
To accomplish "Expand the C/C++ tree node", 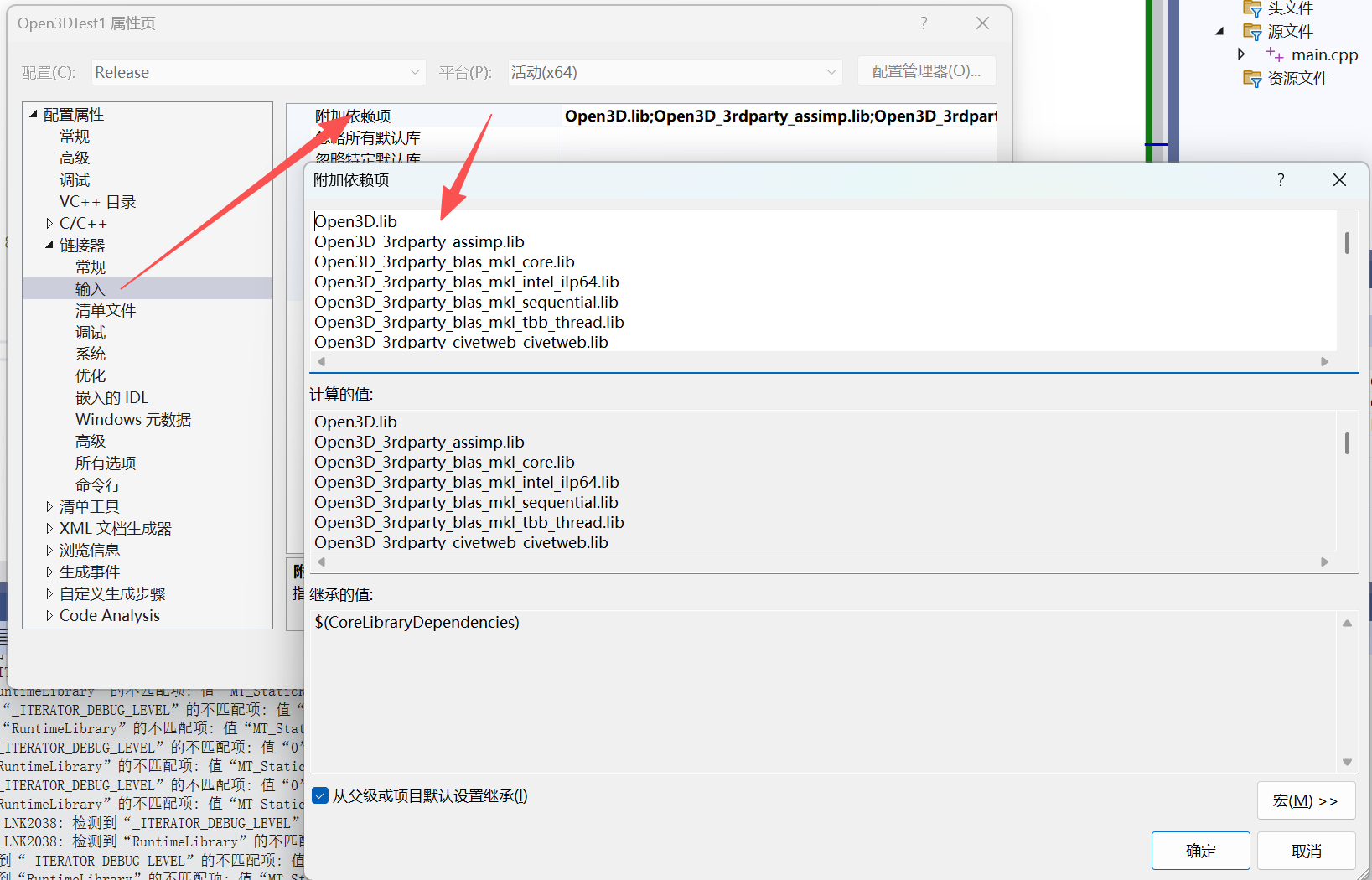I will tap(49, 224).
